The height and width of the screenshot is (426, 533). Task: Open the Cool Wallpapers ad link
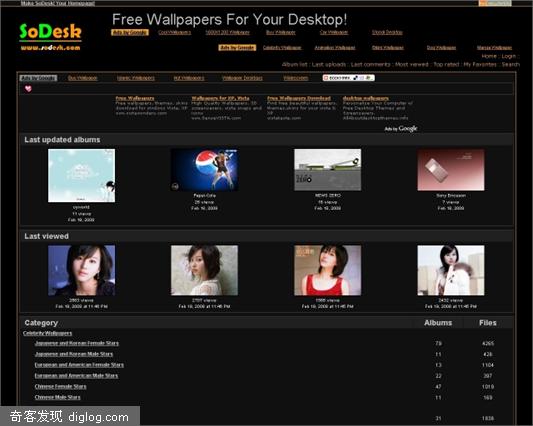tap(174, 32)
